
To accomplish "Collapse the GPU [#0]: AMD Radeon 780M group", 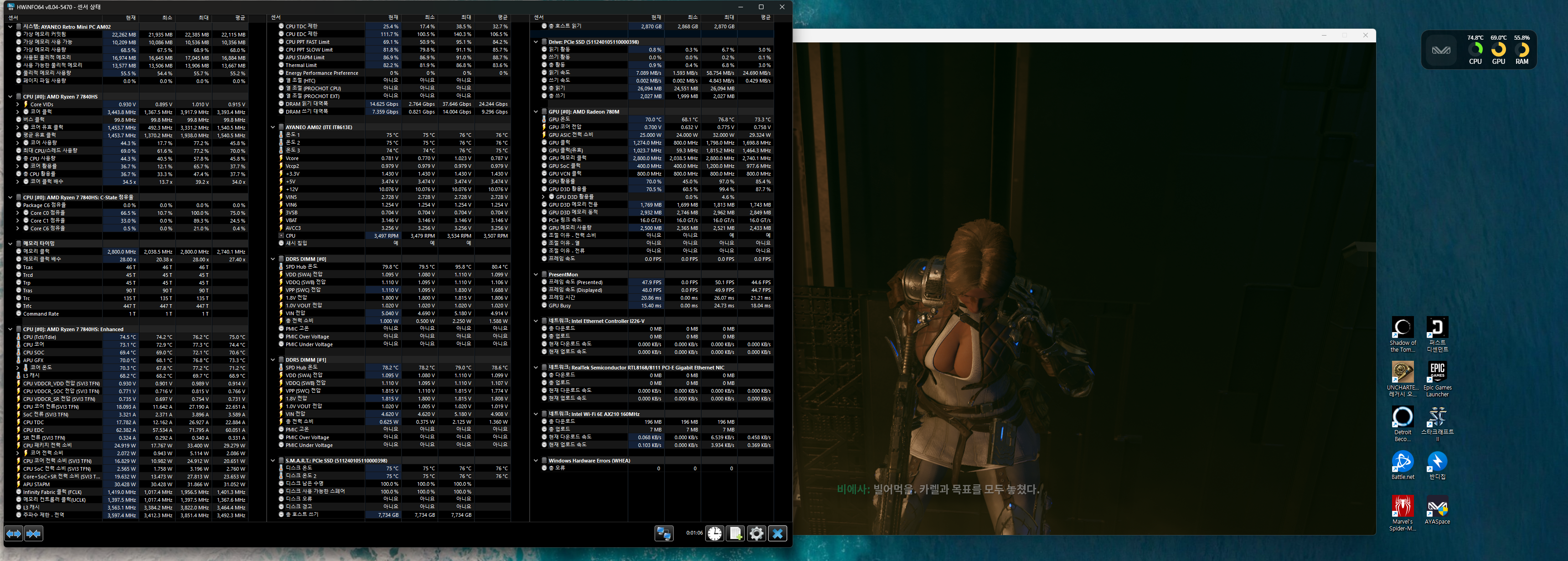I will 536,111.
